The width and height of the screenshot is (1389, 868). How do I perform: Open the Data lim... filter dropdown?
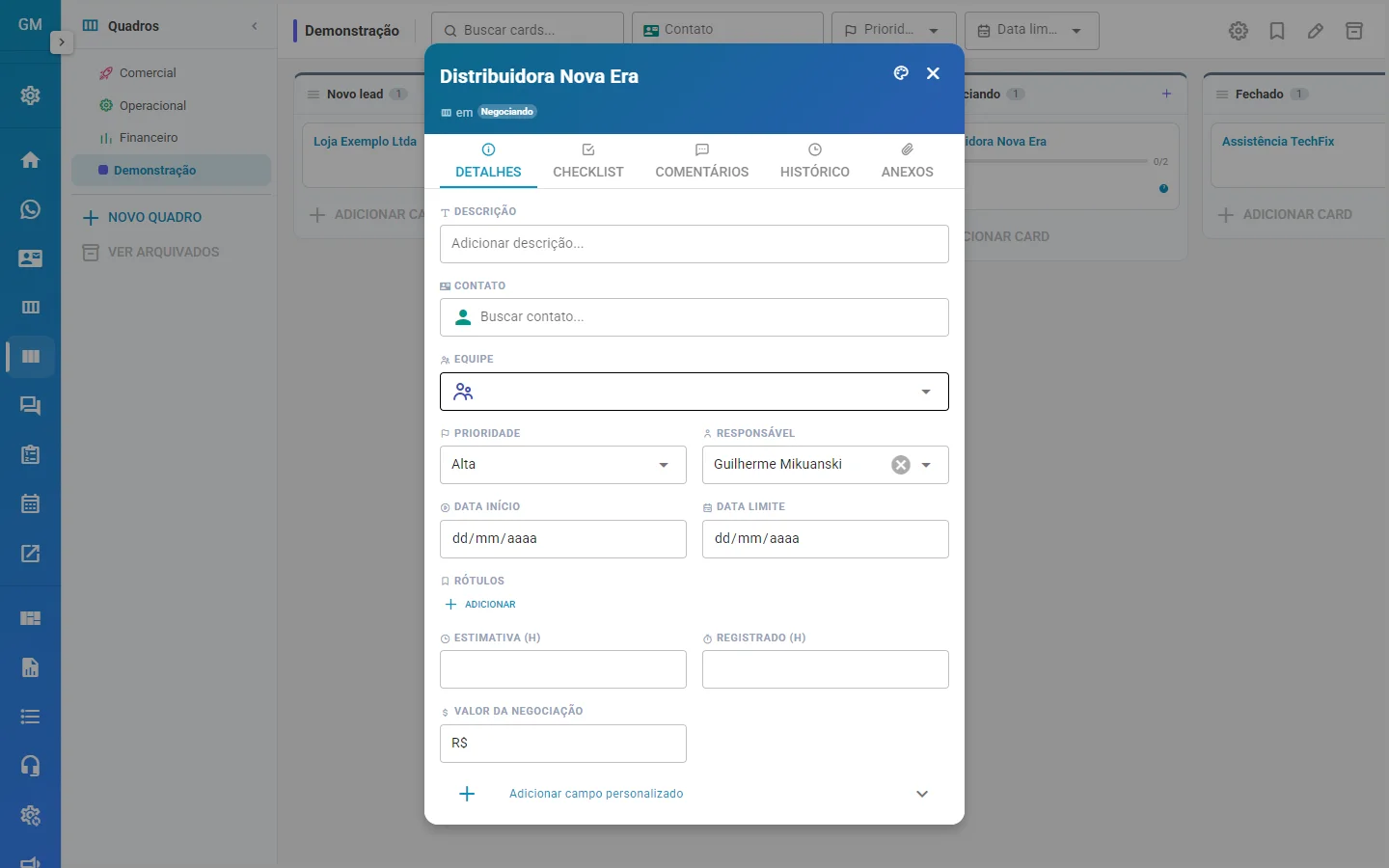pyautogui.click(x=1031, y=30)
